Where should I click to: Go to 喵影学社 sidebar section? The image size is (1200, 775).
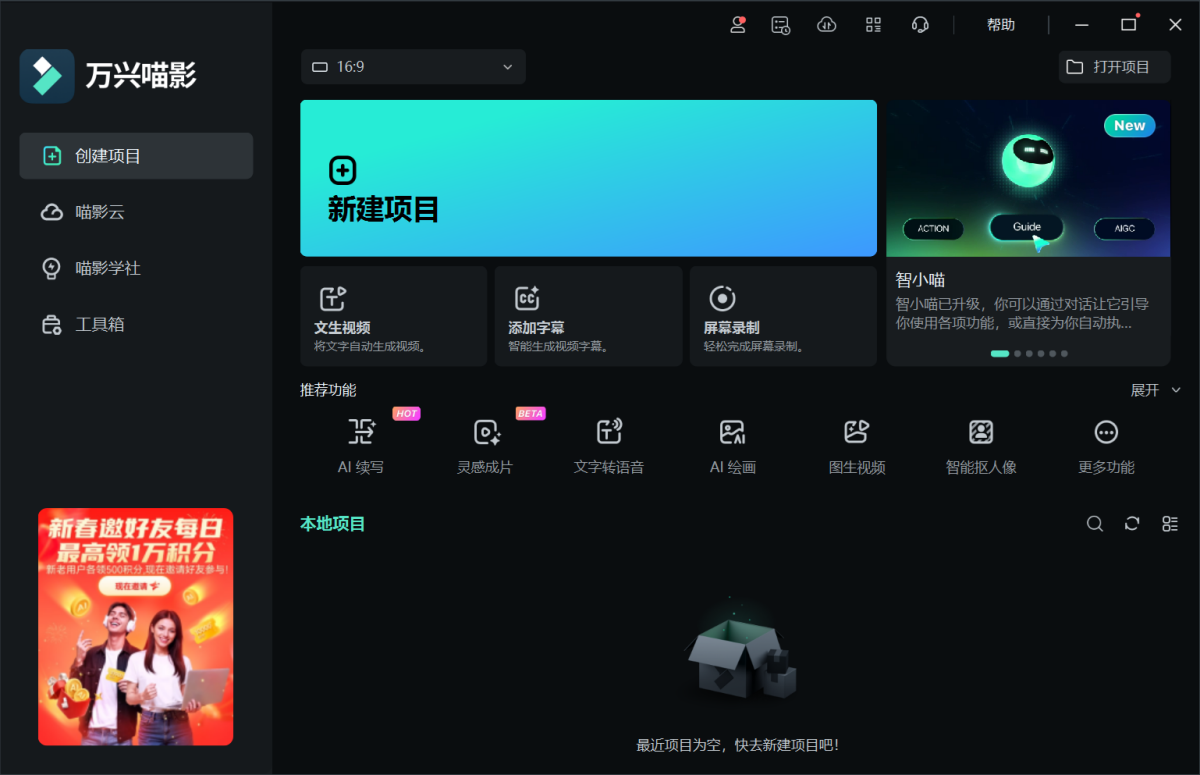[107, 268]
